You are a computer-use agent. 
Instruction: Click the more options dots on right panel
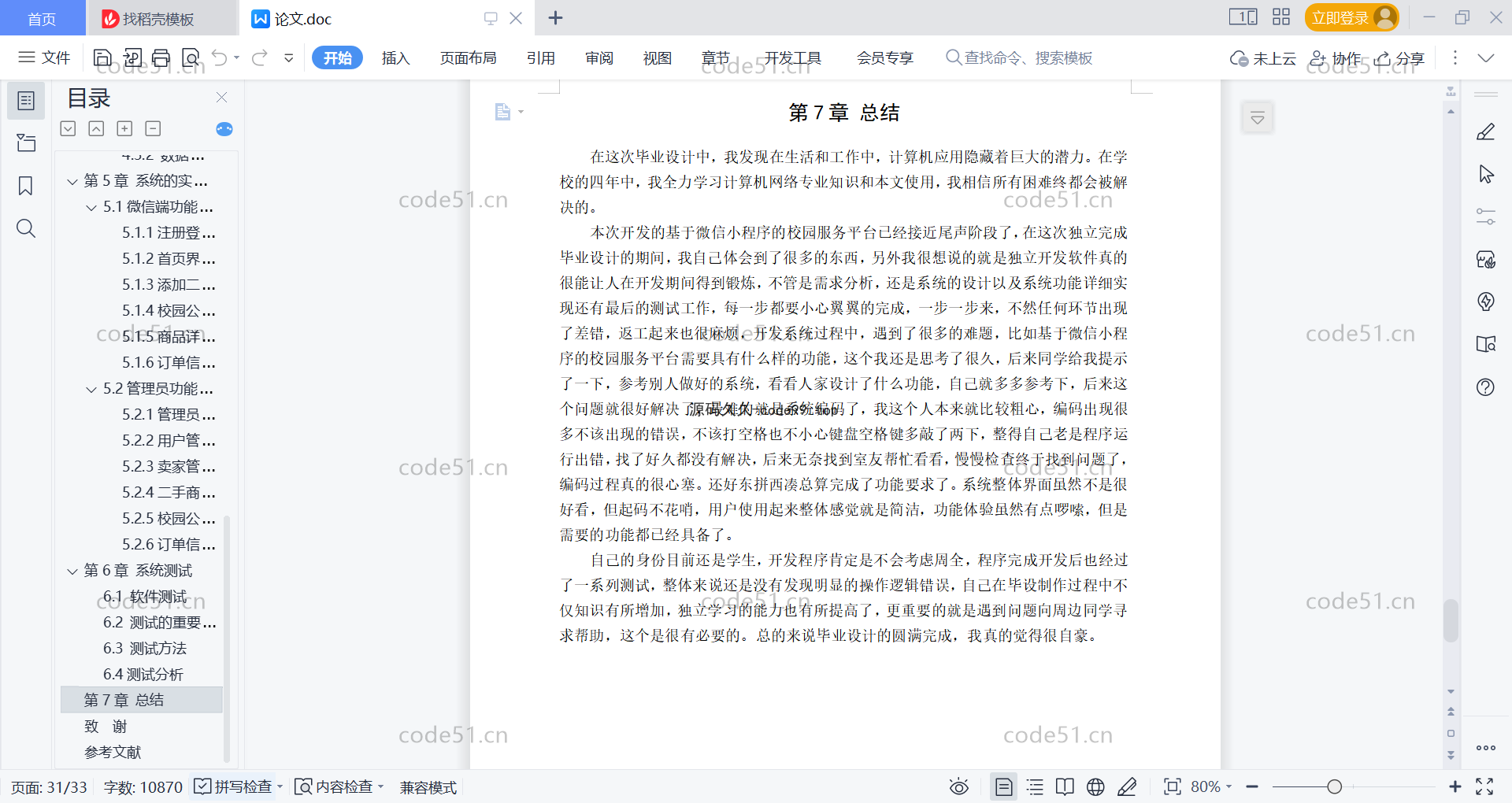point(1486,748)
